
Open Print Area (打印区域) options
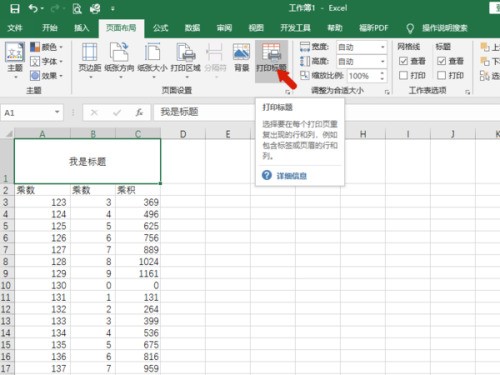[x=185, y=60]
